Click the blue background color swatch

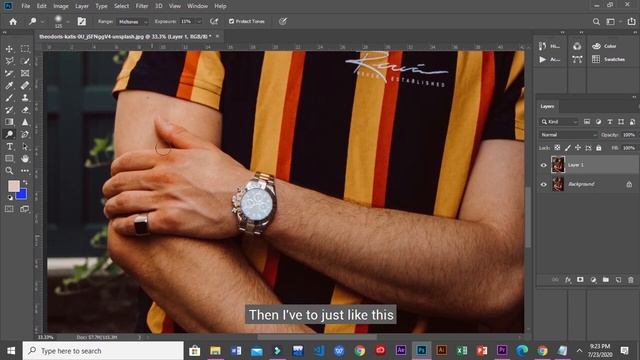[22, 195]
